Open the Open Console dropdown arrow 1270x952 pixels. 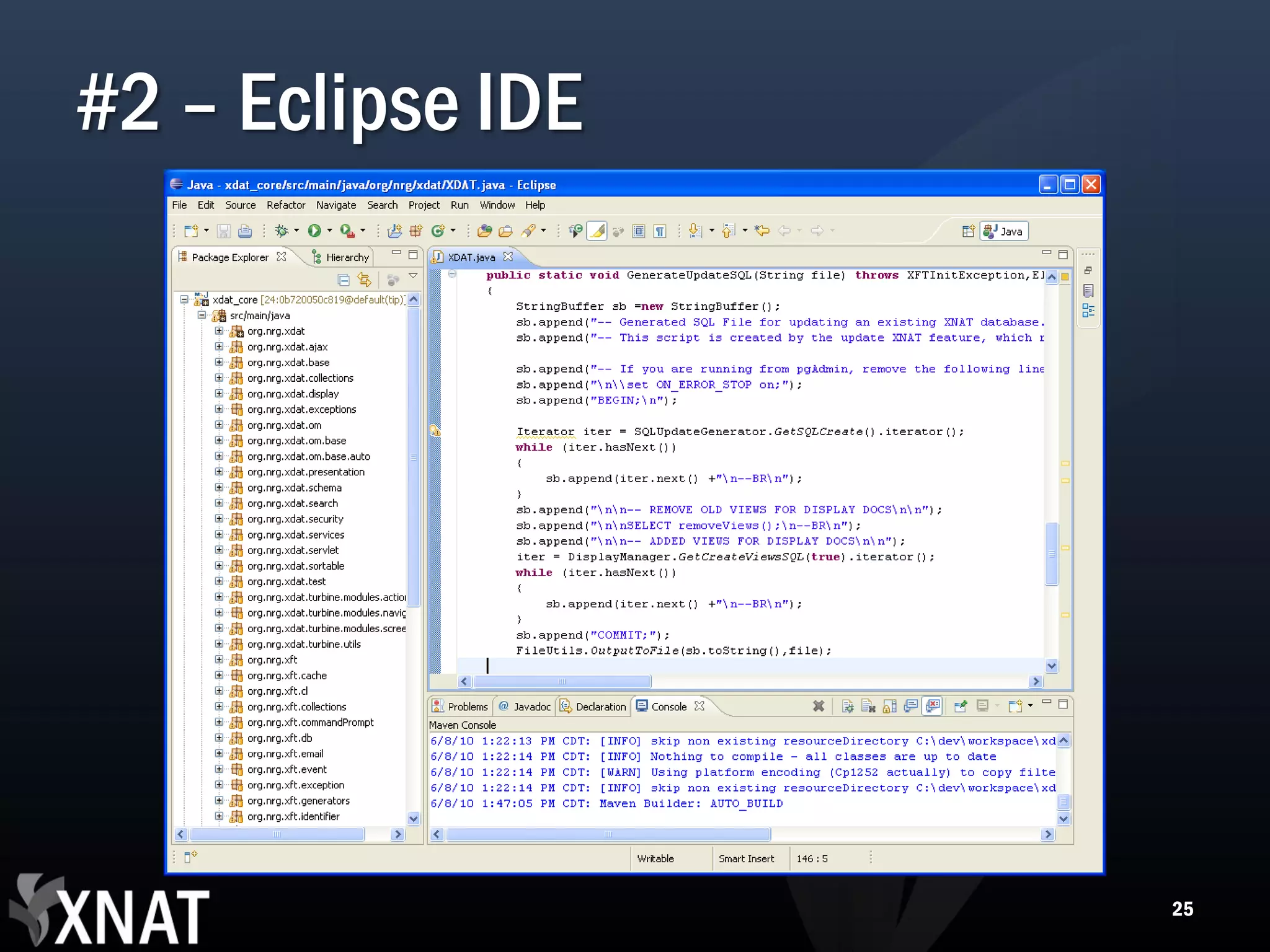(1031, 705)
